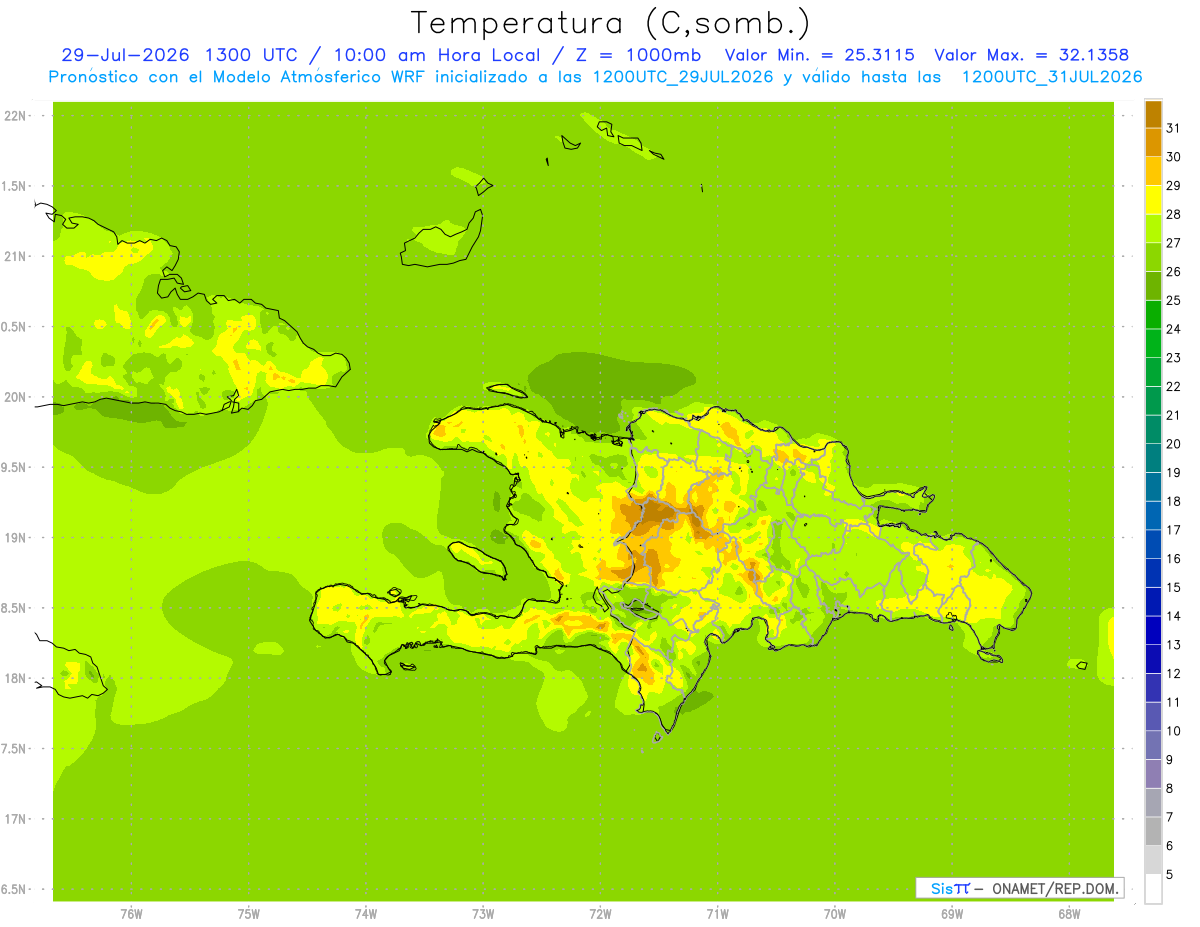Pick the green colorbar swatch between 26 and 27
Screen dimensions: 1200x927
[1153, 257]
